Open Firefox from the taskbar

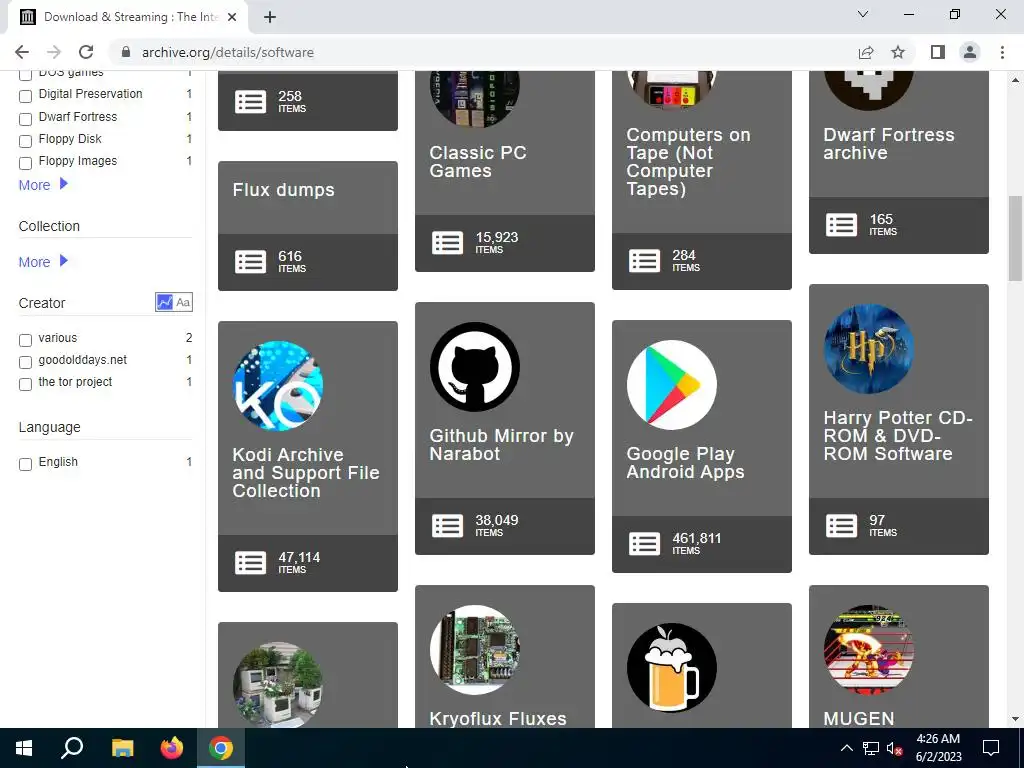(172, 748)
